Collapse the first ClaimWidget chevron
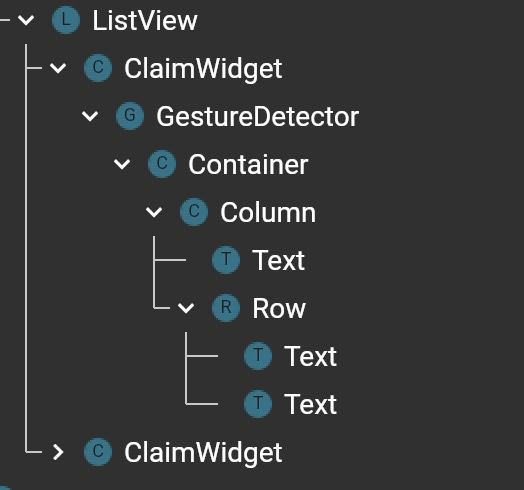Image resolution: width=524 pixels, height=490 pixels. 58,68
